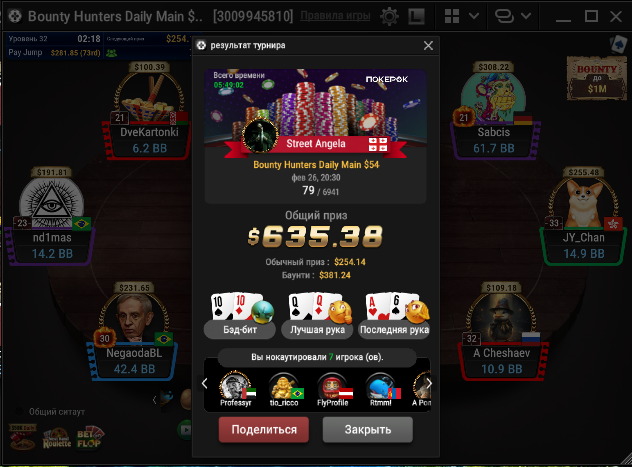Open the settings gear icon
This screenshot has width=632, height=467.
389,17
